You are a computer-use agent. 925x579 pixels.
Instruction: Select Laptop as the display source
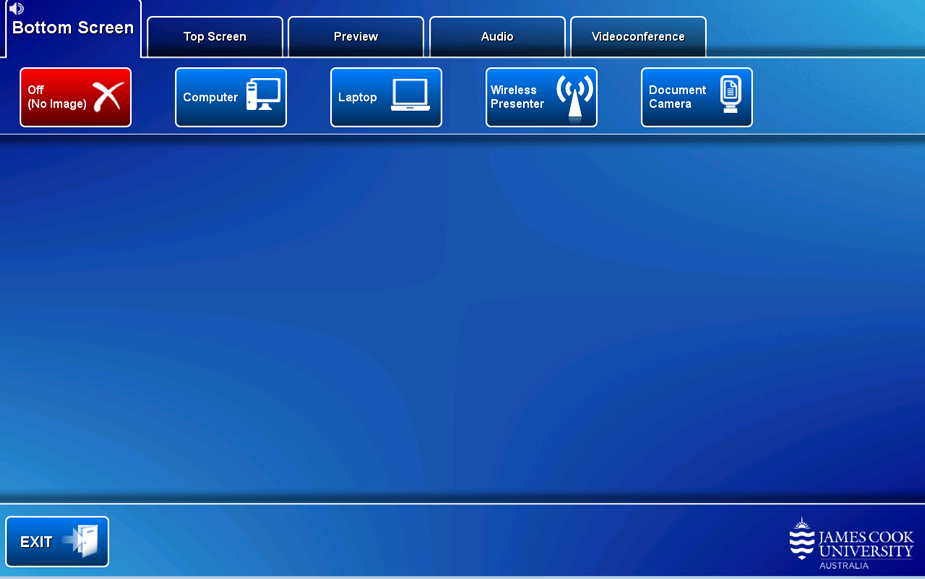click(386, 97)
